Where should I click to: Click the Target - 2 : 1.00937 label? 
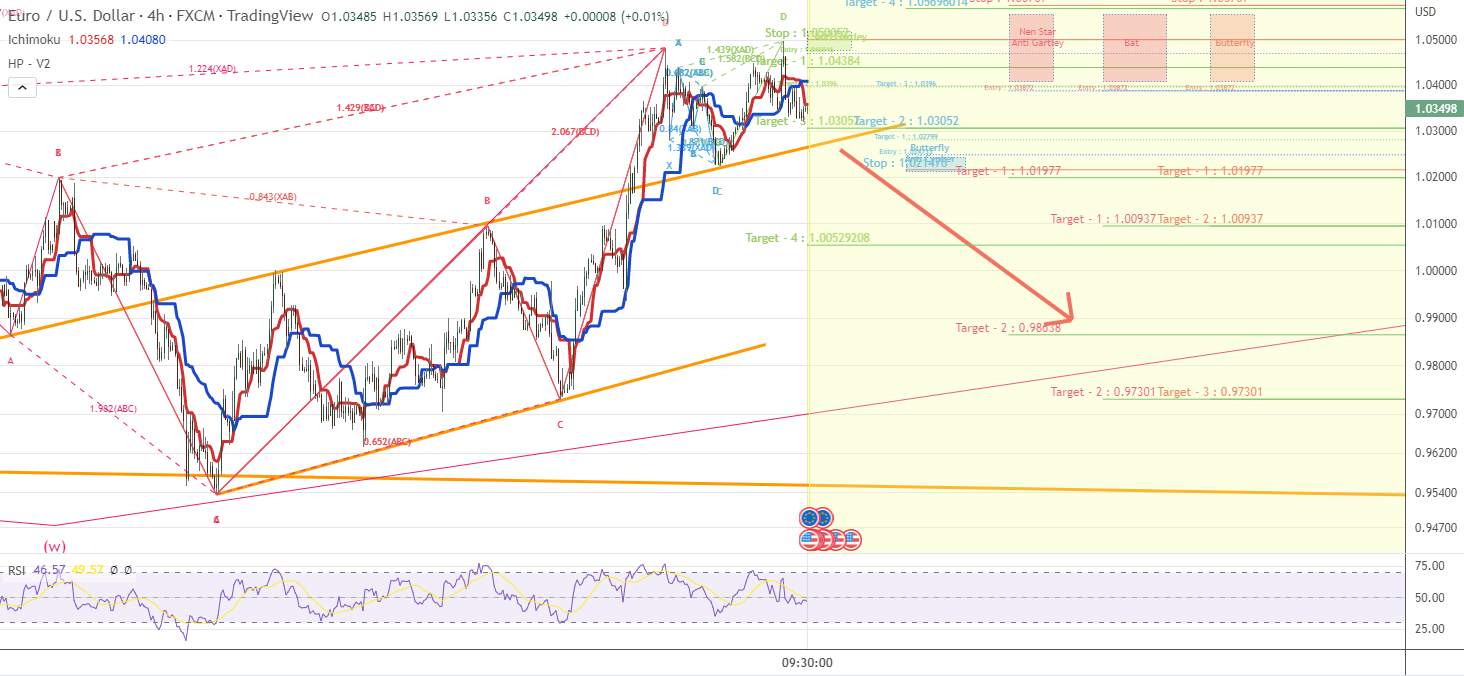point(1210,219)
